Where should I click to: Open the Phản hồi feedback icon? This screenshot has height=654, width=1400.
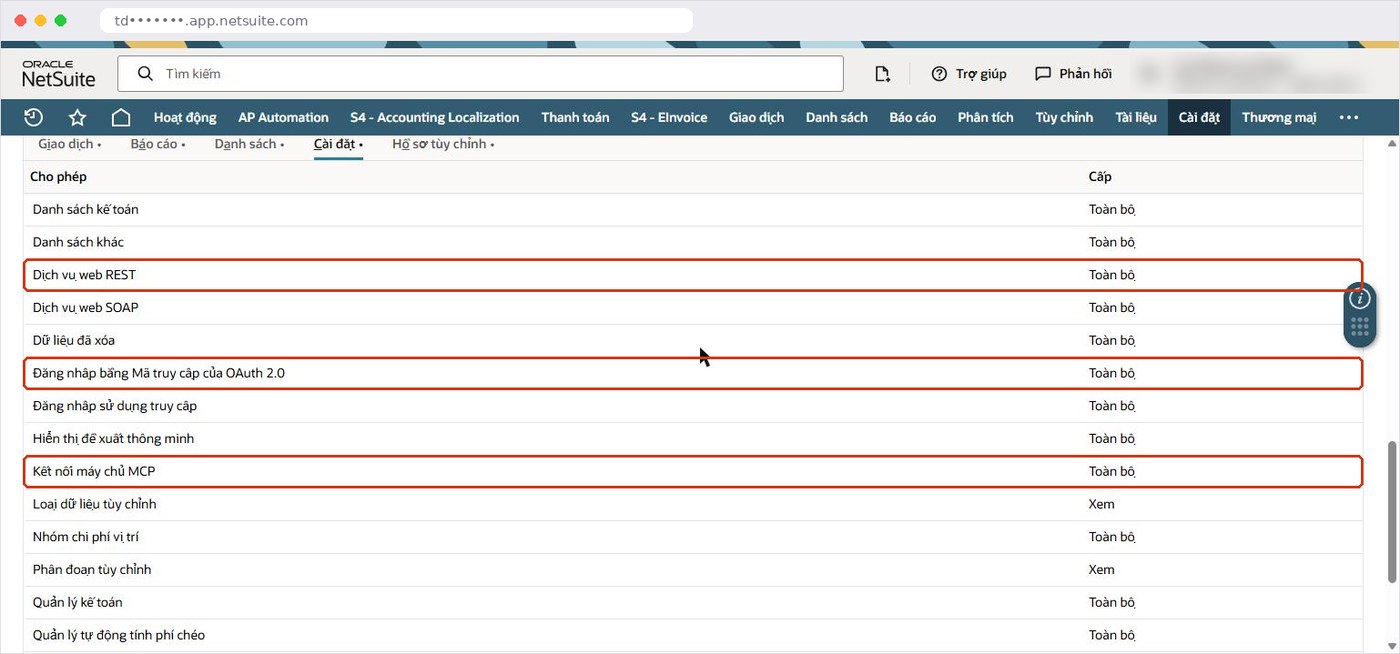pos(1072,74)
